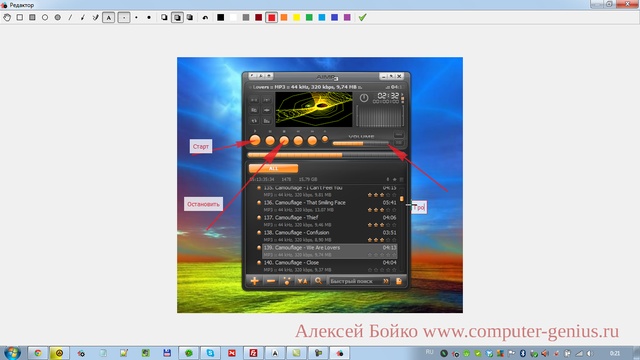Select the empty rectangle outline tool
This screenshot has width=640, height=360.
(20, 18)
